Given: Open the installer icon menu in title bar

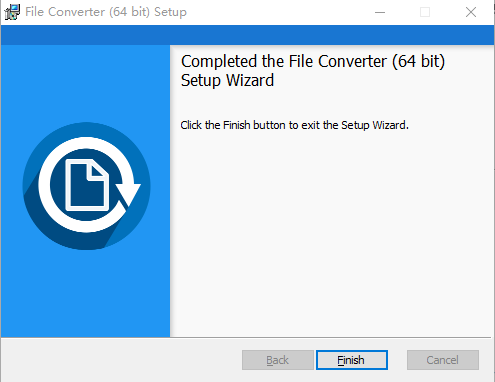Looking at the screenshot, I should click(x=12, y=12).
